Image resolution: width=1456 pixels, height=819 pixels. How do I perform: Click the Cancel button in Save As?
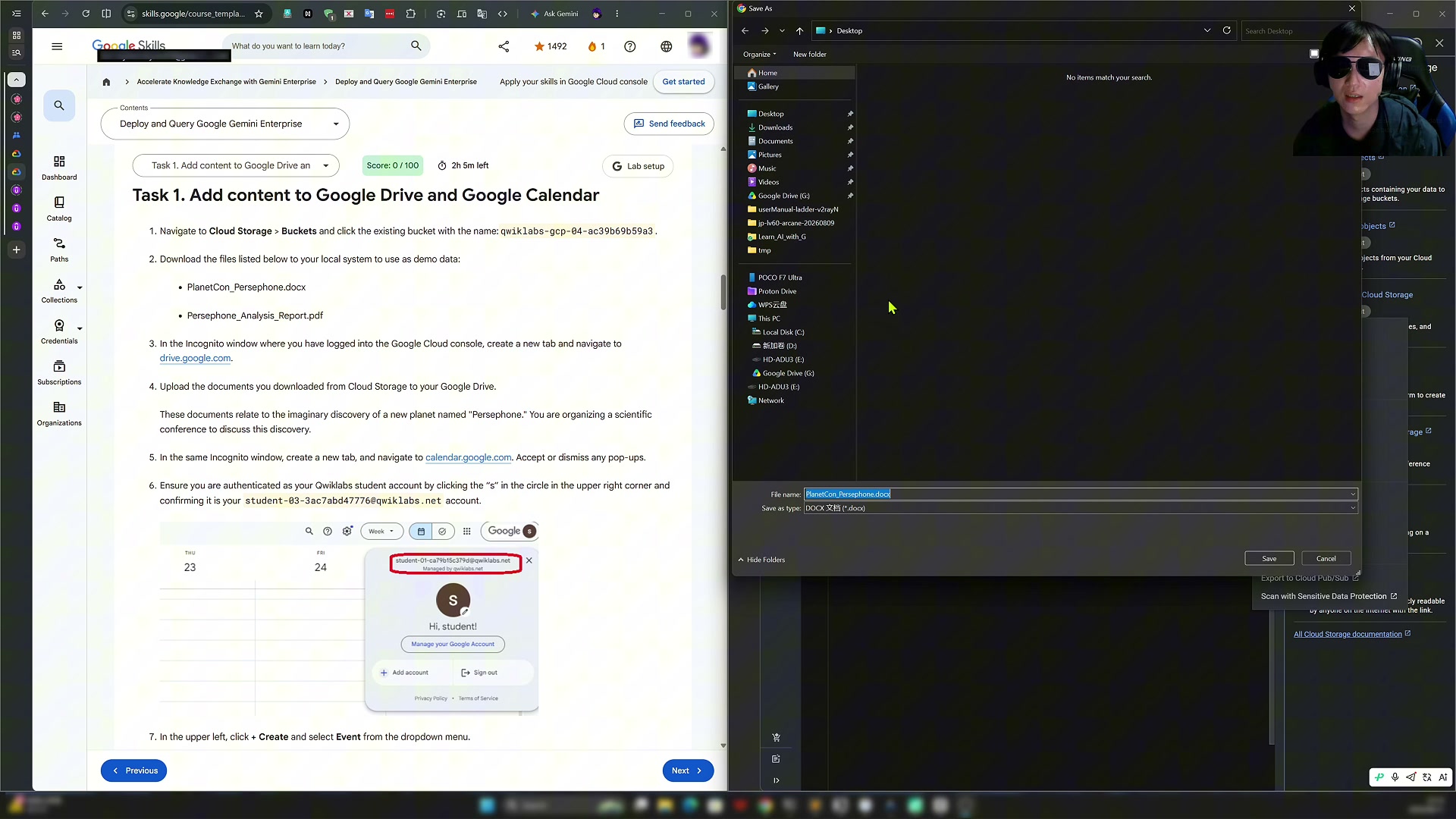(x=1326, y=559)
